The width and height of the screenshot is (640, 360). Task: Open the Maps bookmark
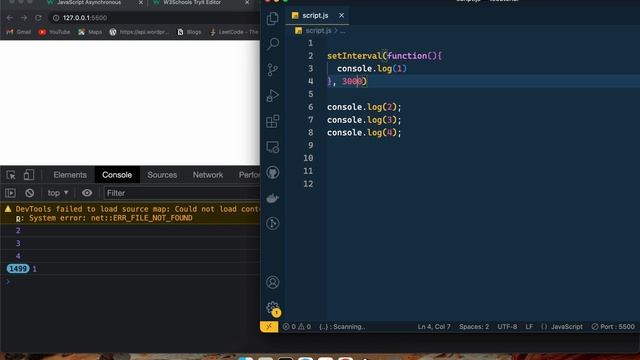90,32
